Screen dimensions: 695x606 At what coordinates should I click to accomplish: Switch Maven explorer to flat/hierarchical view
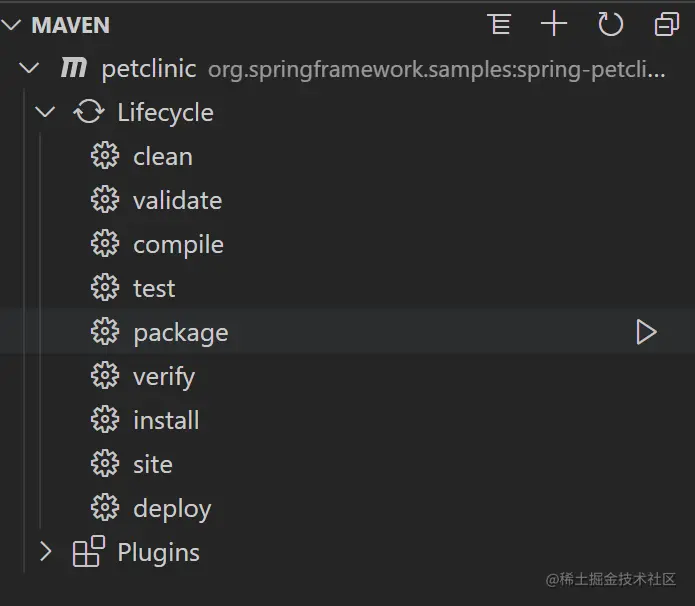(x=499, y=24)
